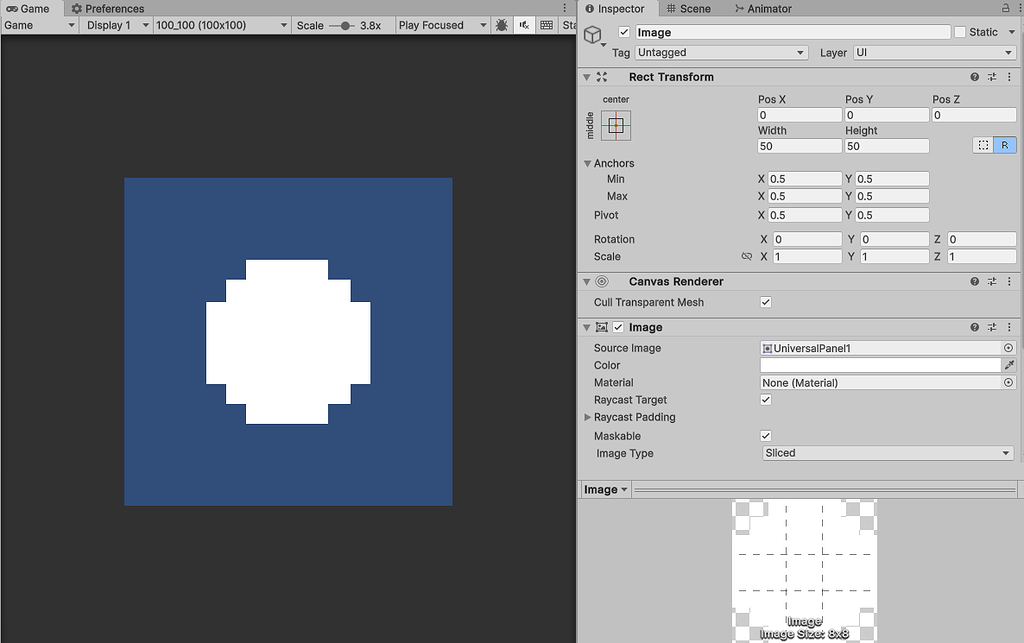The image size is (1024, 643).
Task: Open the Layer dropdown
Action: tap(934, 52)
